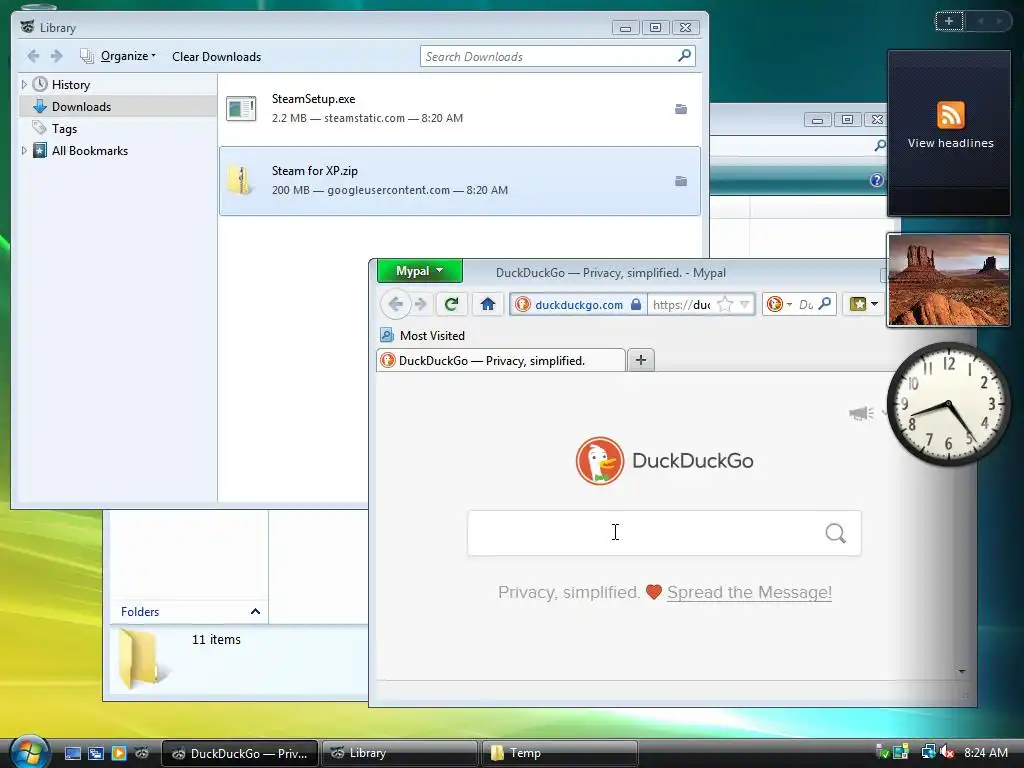Screen dimensions: 1024x768
Task: Open containing folder for Steam for XP.zip
Action: coord(680,181)
